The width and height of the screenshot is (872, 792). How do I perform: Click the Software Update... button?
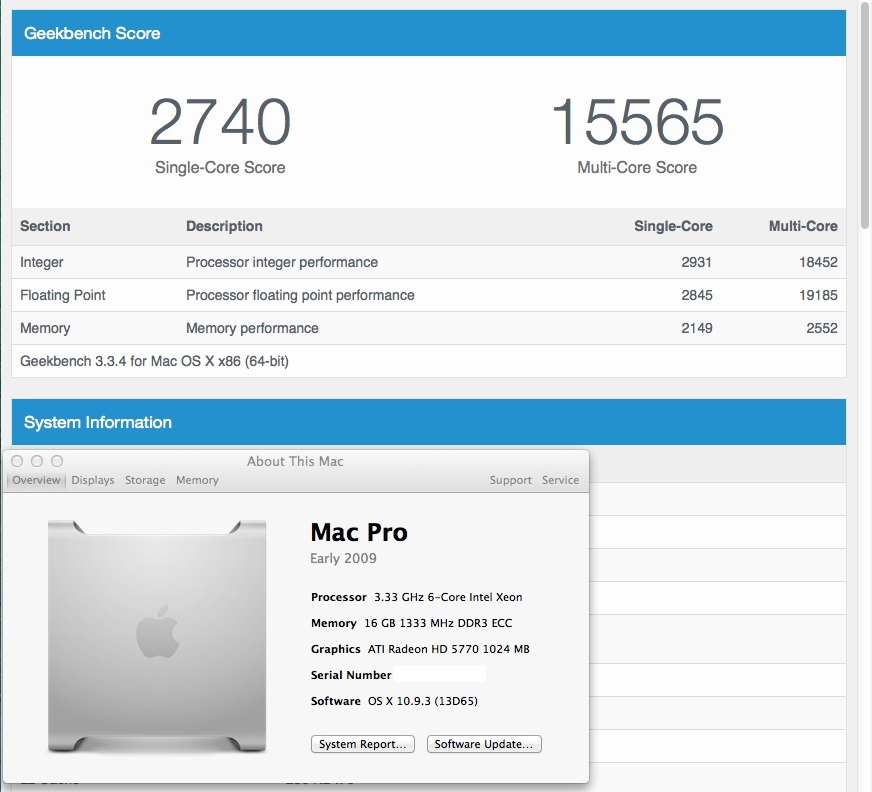[484, 744]
